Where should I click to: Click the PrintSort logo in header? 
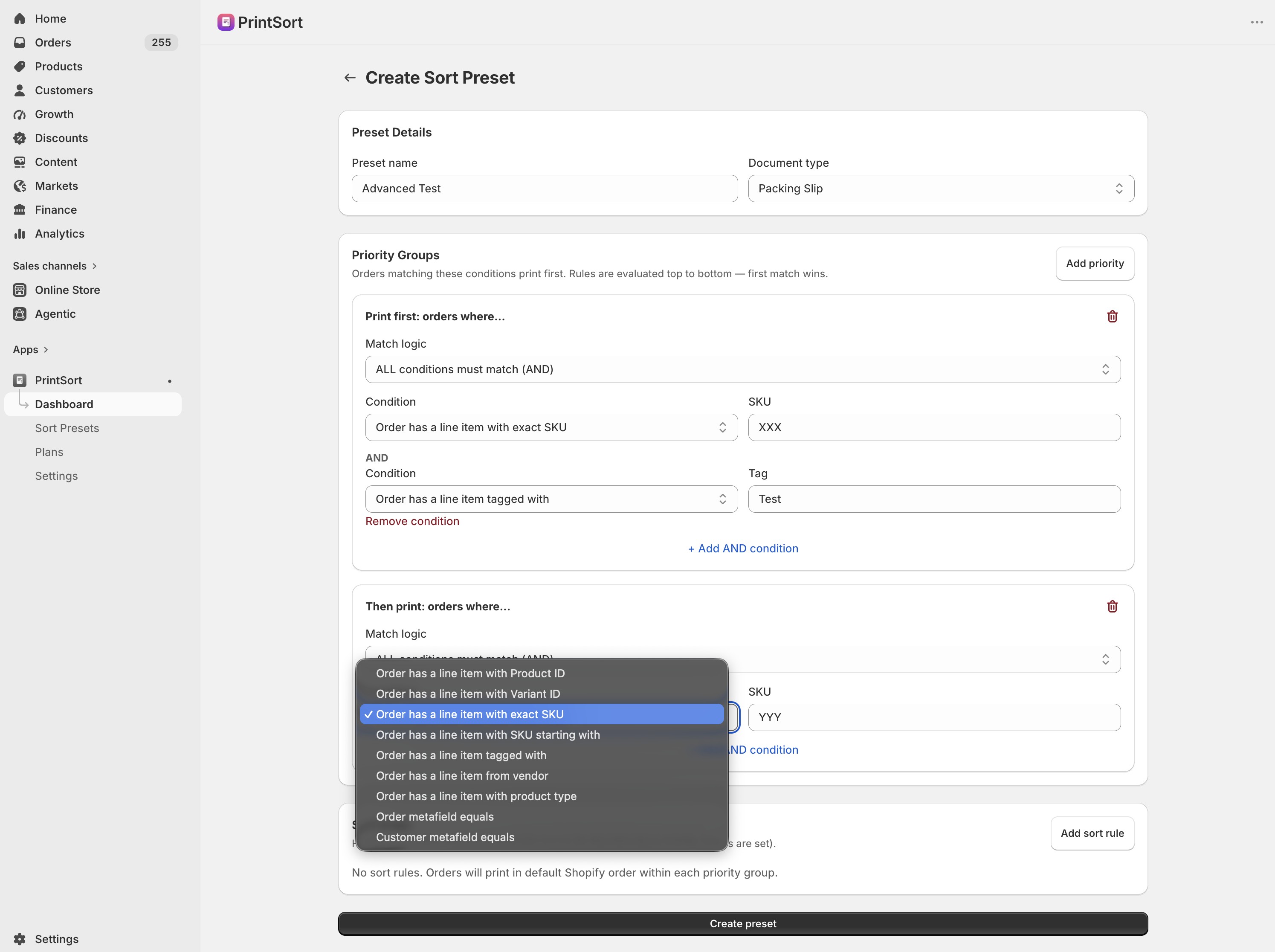(x=225, y=22)
